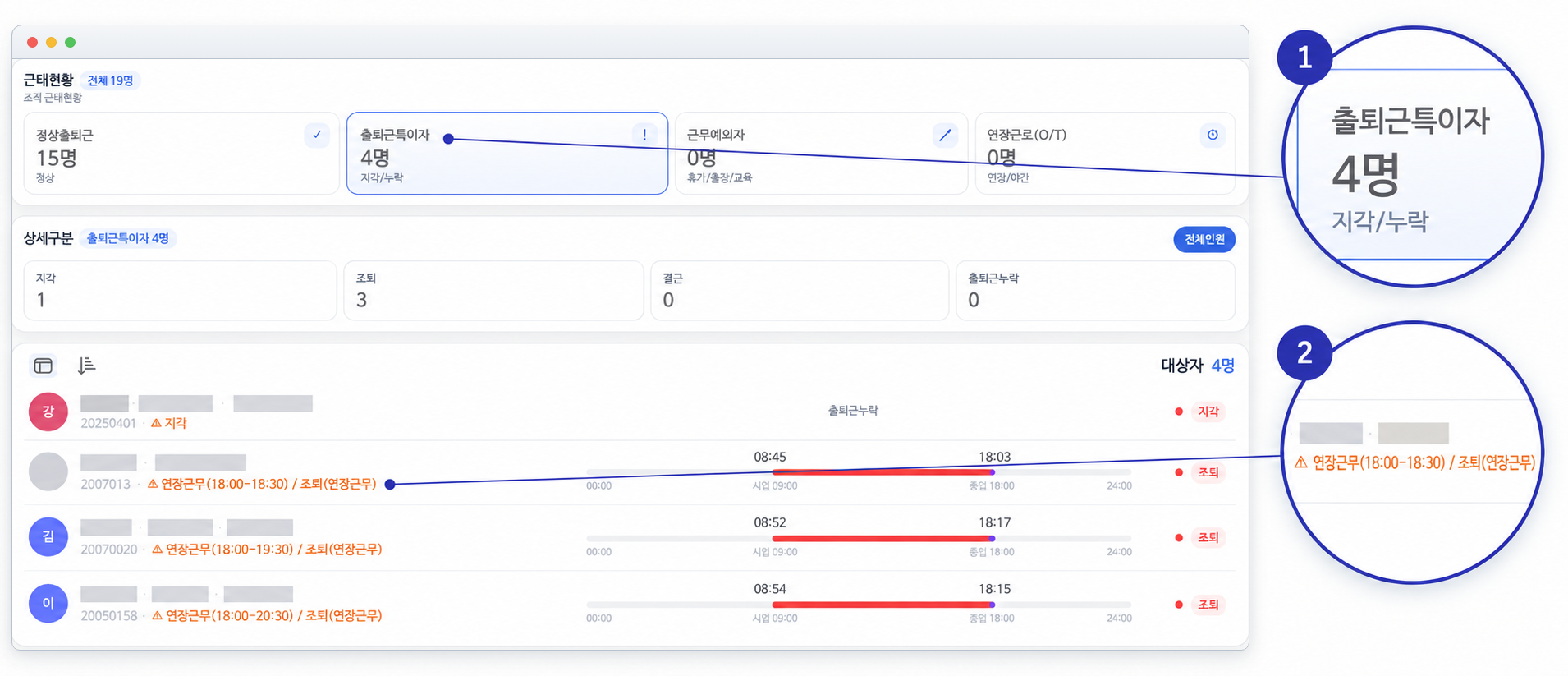Viewport: 1568px width, 676px height.
Task: Click the pencil icon on 근무예외자 card
Action: tap(946, 135)
